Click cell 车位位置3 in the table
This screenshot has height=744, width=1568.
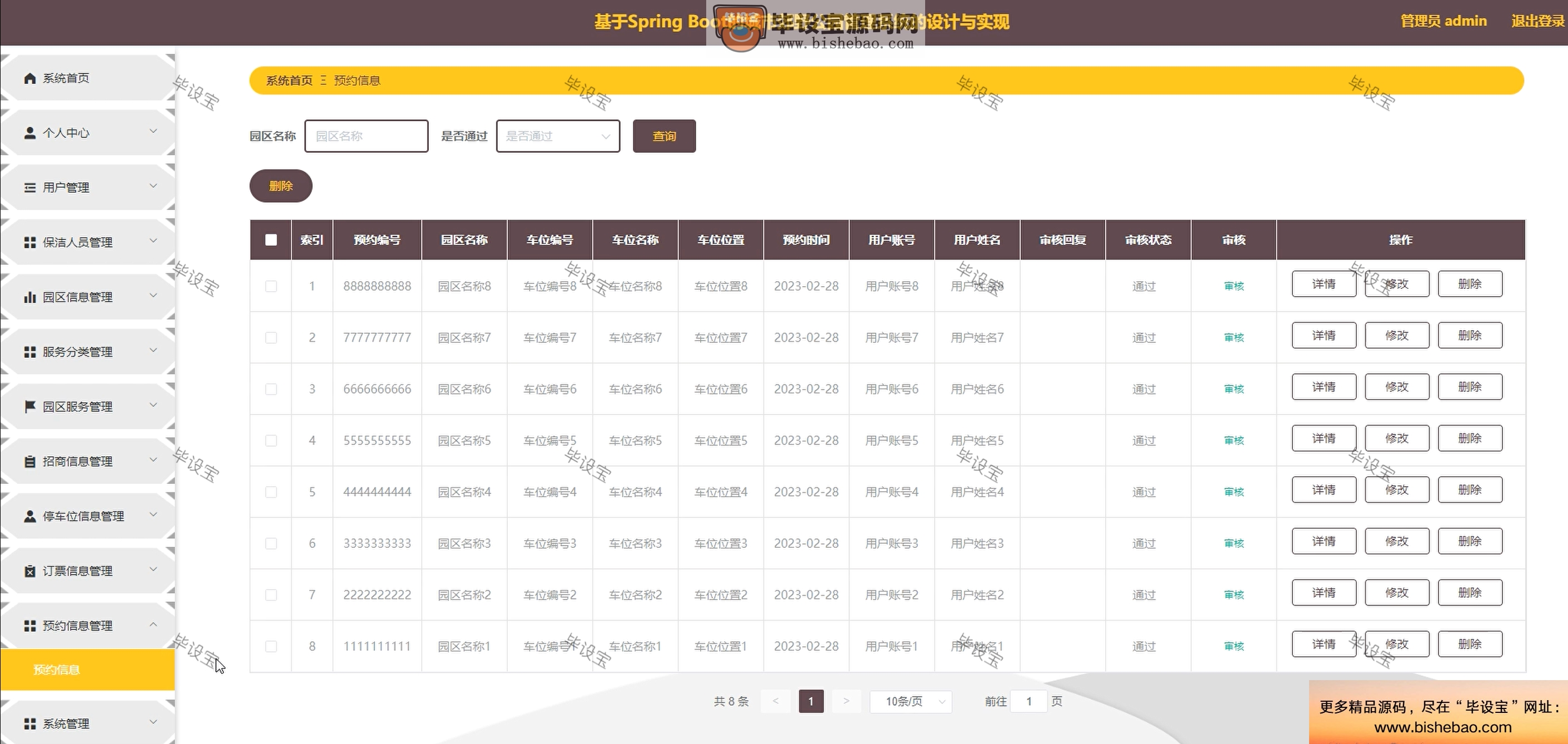721,543
